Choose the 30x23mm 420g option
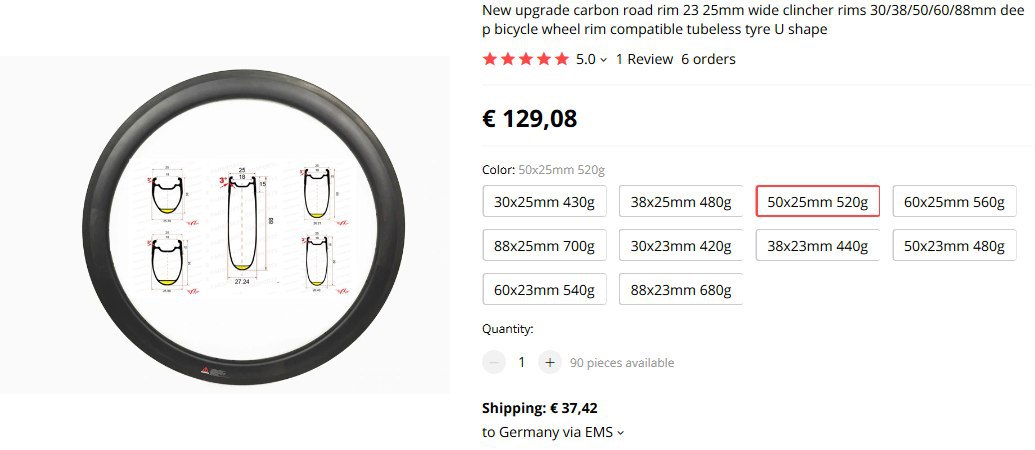The width and height of the screenshot is (1035, 450). (x=681, y=245)
